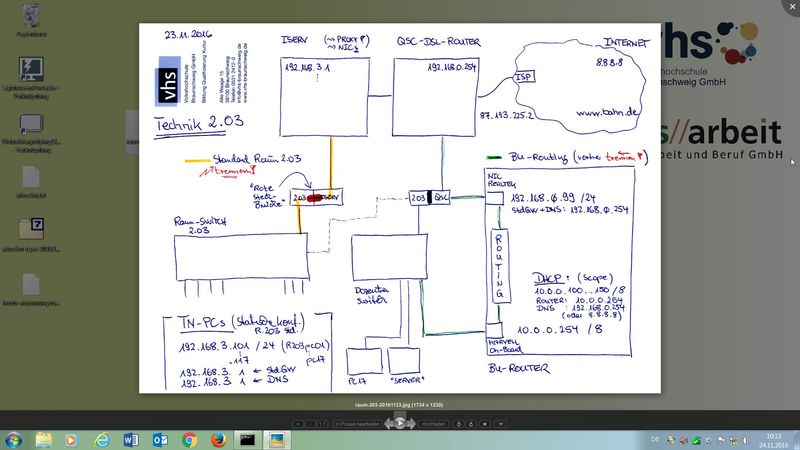
Task: Select the gray screen shortcut desktop icon
Action: point(31,133)
